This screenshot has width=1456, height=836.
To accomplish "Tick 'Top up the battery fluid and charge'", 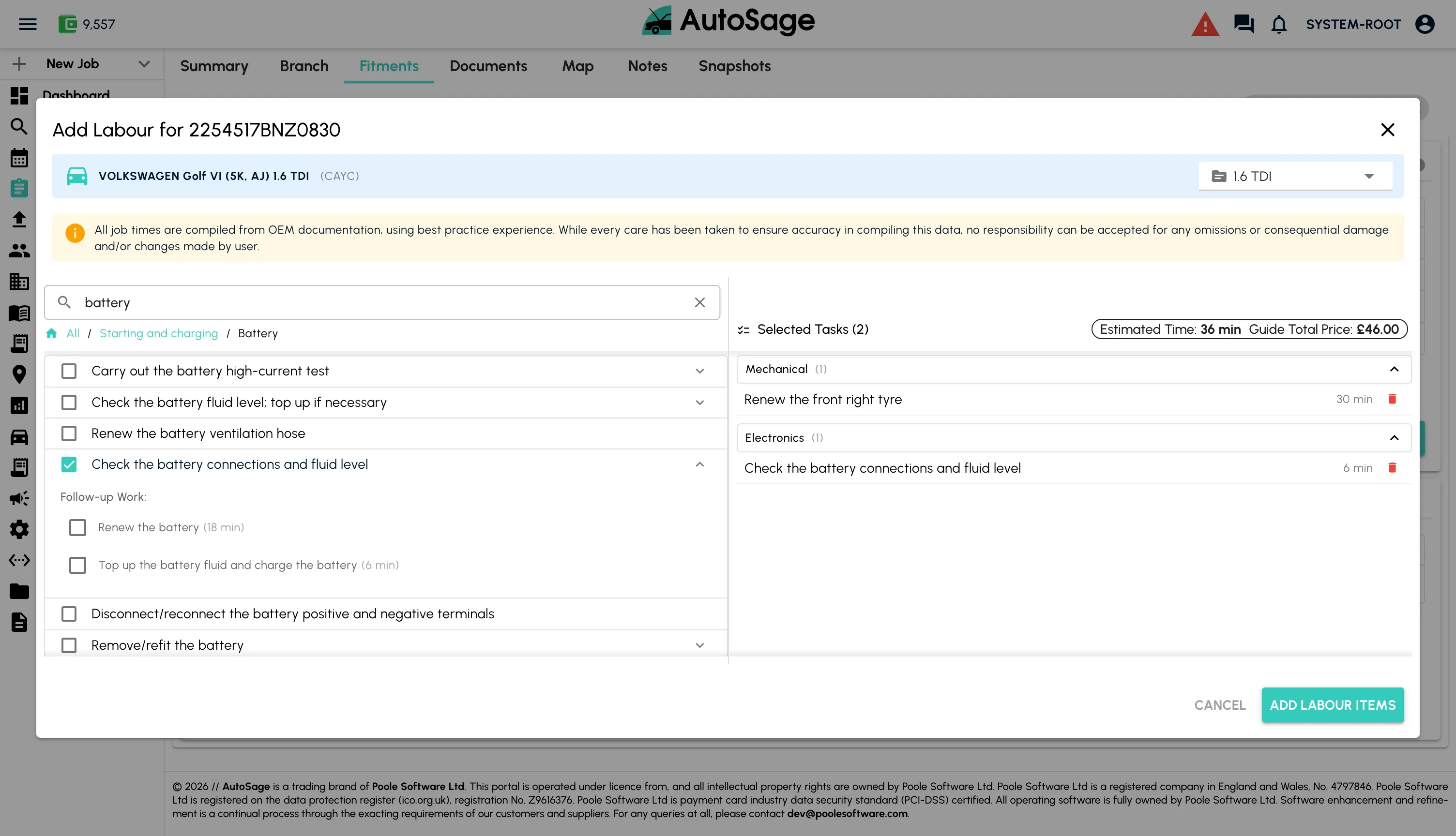I will pos(77,566).
